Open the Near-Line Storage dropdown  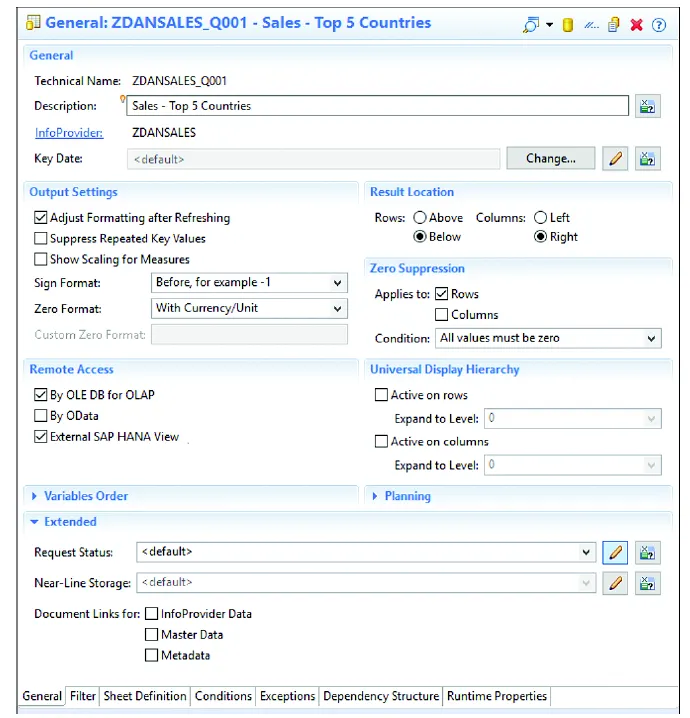pos(366,583)
